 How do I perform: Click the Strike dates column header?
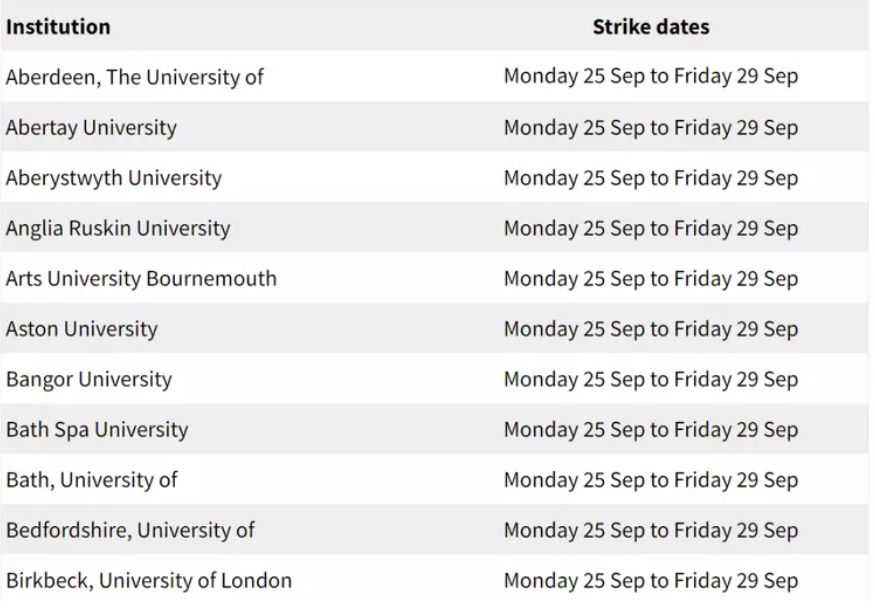coord(651,27)
